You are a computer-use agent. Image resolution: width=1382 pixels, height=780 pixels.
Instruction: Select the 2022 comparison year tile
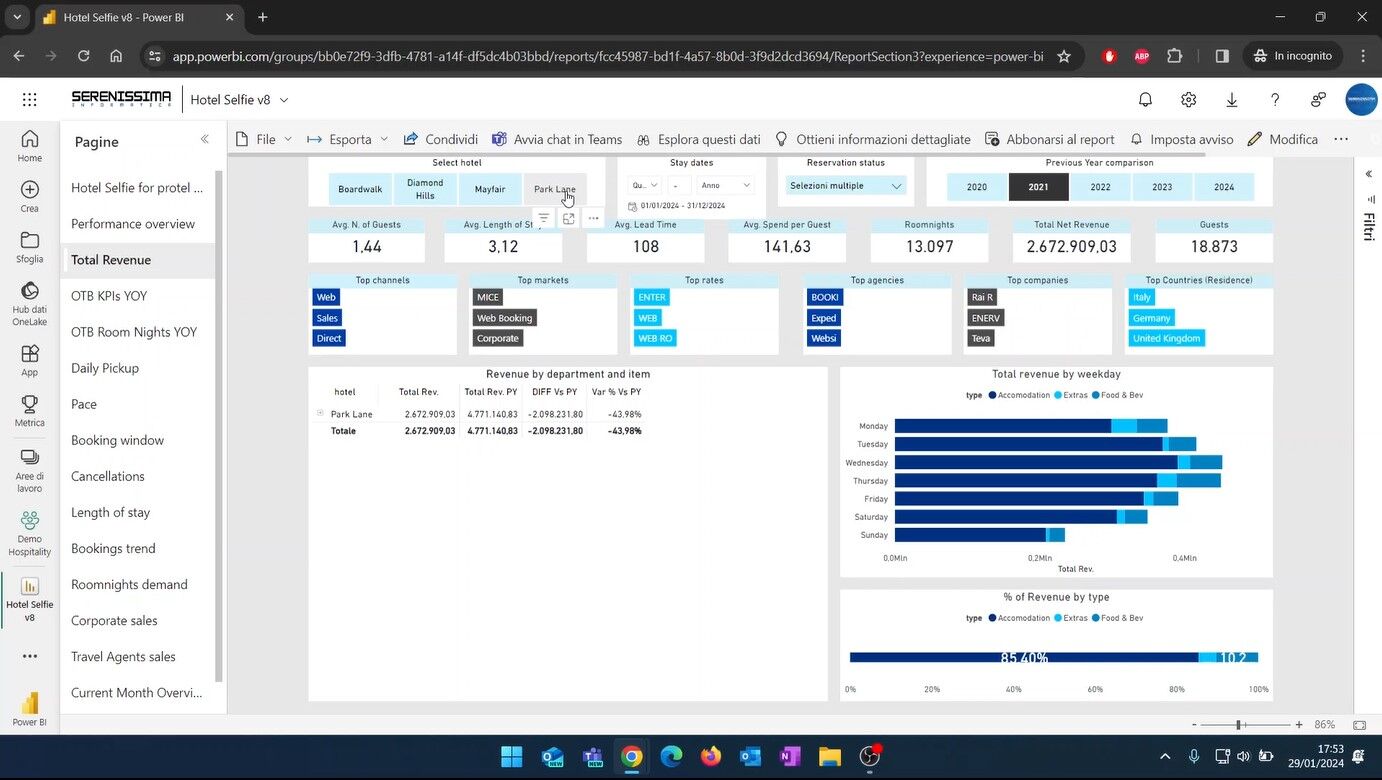point(1100,187)
